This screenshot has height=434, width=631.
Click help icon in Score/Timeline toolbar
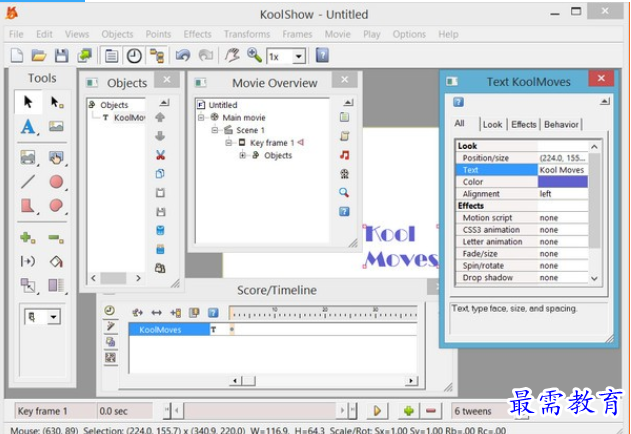click(213, 312)
